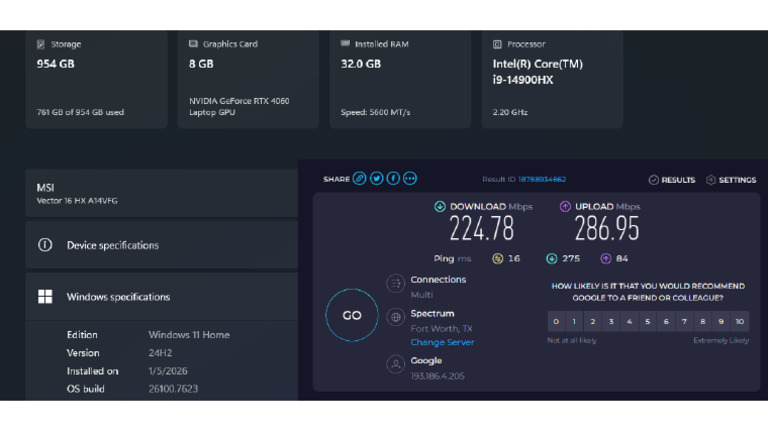Click the idle ping latency icon
The image size is (768, 431).
(x=497, y=259)
